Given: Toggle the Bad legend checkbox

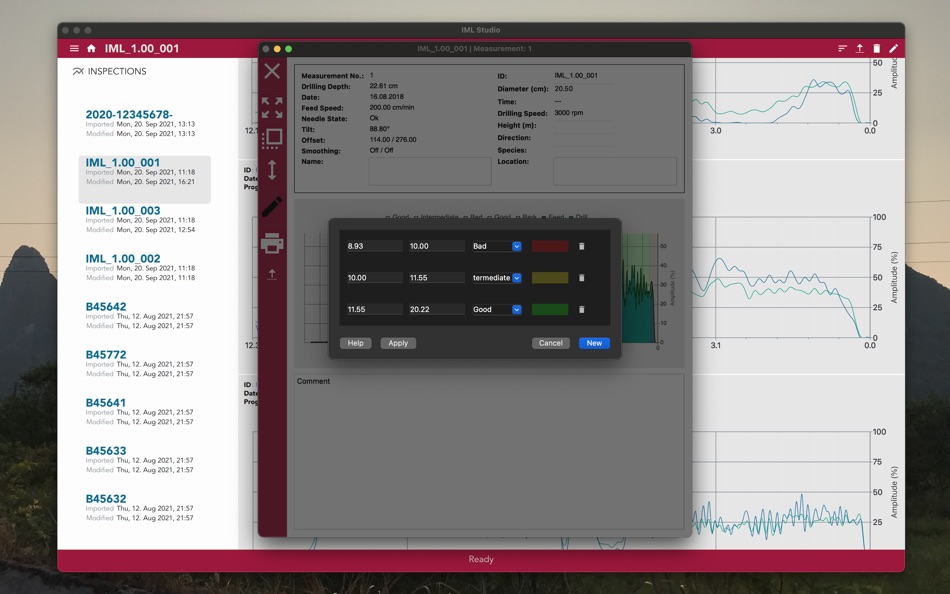Looking at the screenshot, I should [466, 216].
